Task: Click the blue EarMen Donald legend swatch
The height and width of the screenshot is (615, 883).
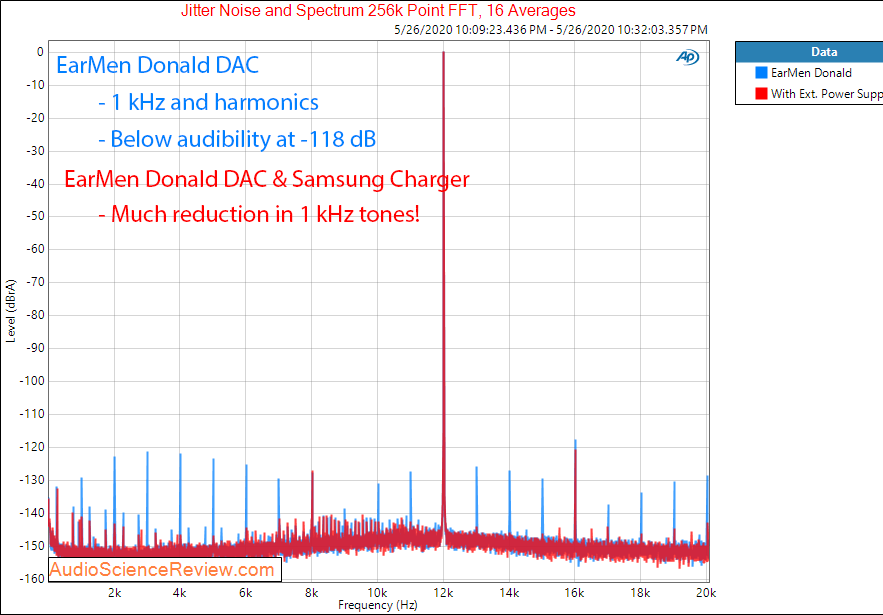Action: pyautogui.click(x=761, y=73)
